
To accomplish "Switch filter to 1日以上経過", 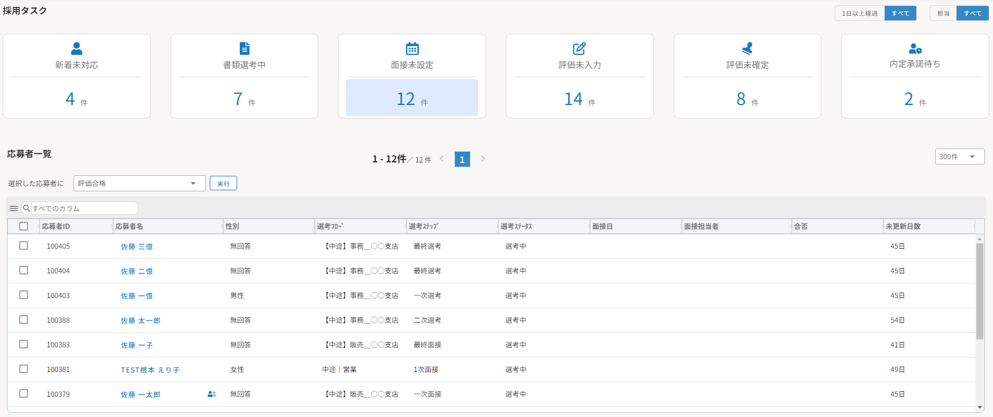I will point(860,14).
